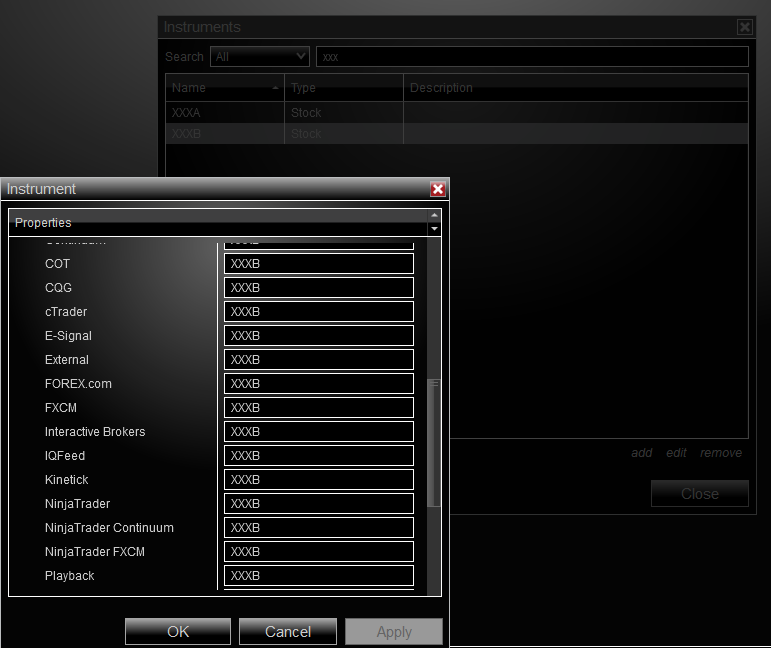Screen dimensions: 771x648
Task: Click the Apply button
Action: [394, 631]
